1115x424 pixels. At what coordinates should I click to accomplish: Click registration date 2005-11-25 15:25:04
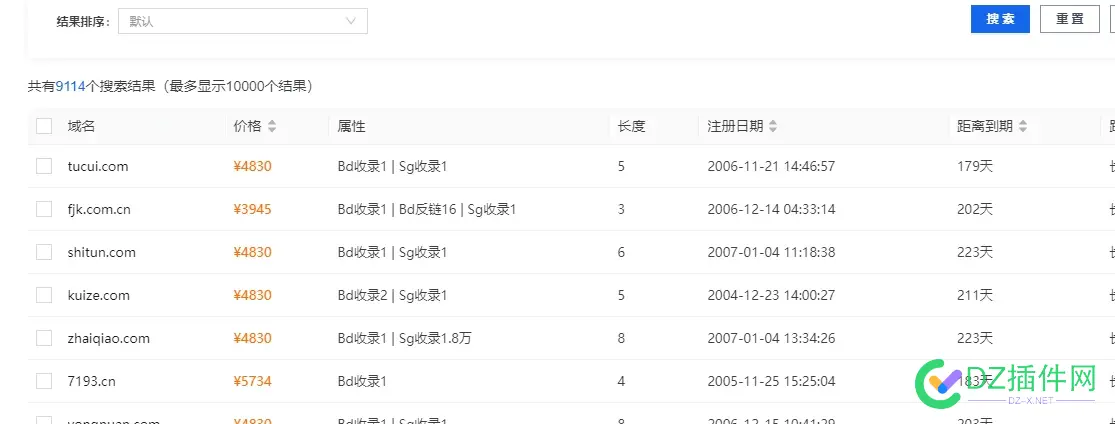(x=772, y=381)
